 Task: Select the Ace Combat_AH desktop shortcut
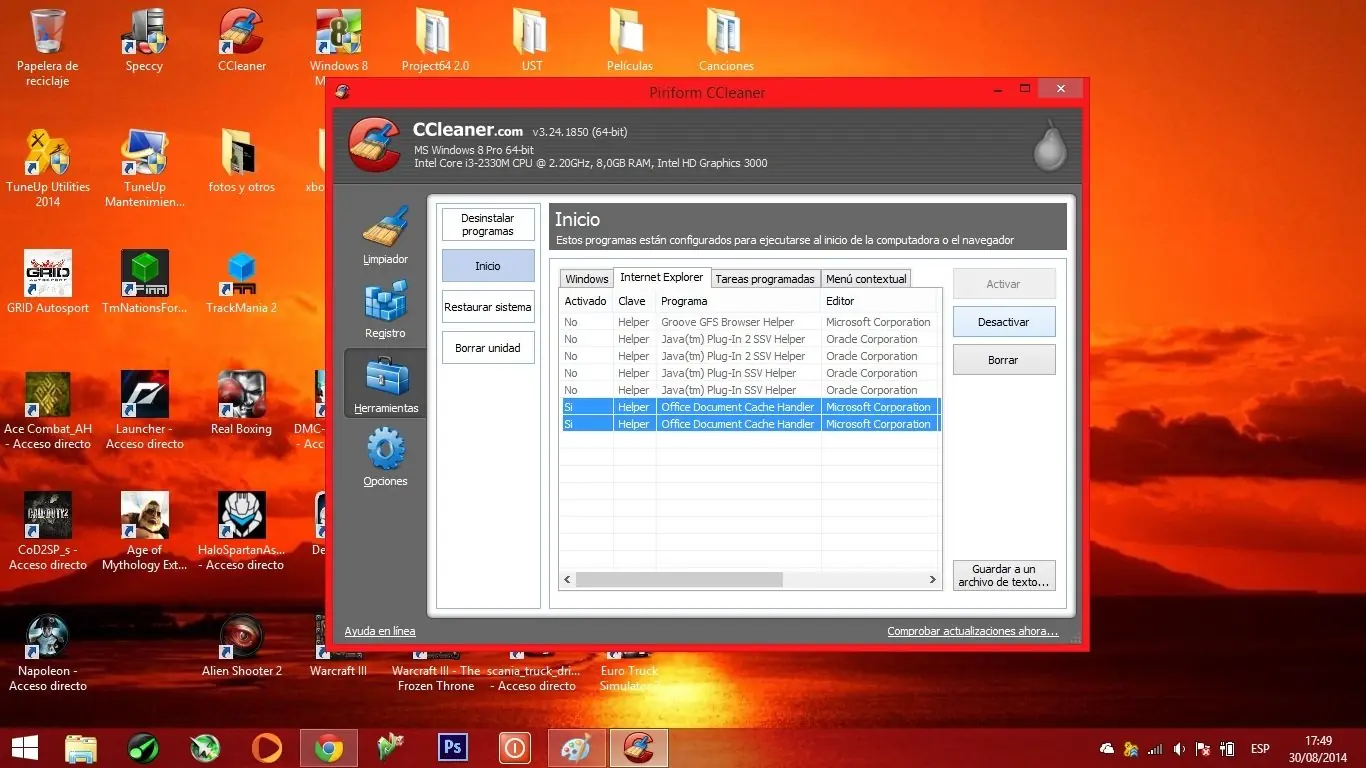tap(48, 410)
